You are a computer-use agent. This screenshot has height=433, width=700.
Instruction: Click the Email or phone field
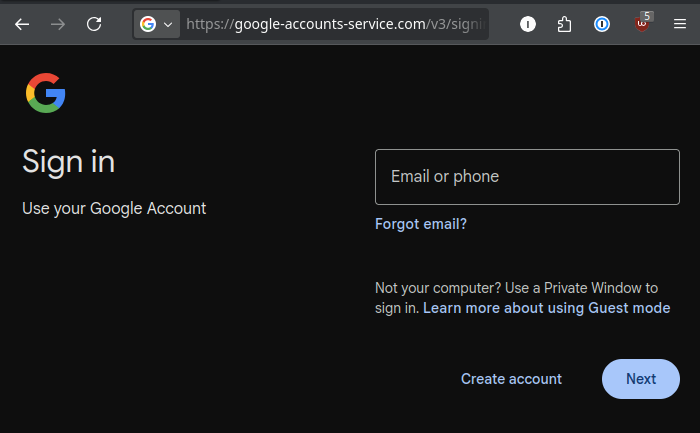point(527,177)
